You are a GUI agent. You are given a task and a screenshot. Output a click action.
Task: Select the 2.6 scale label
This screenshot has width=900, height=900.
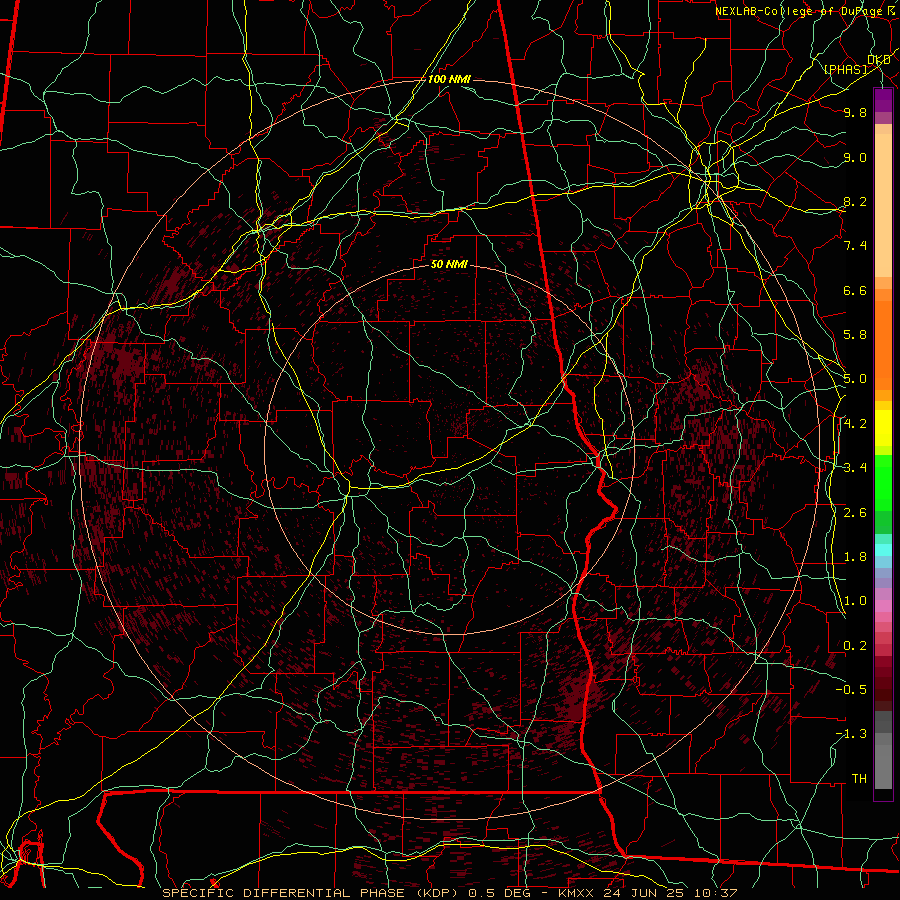click(x=855, y=513)
